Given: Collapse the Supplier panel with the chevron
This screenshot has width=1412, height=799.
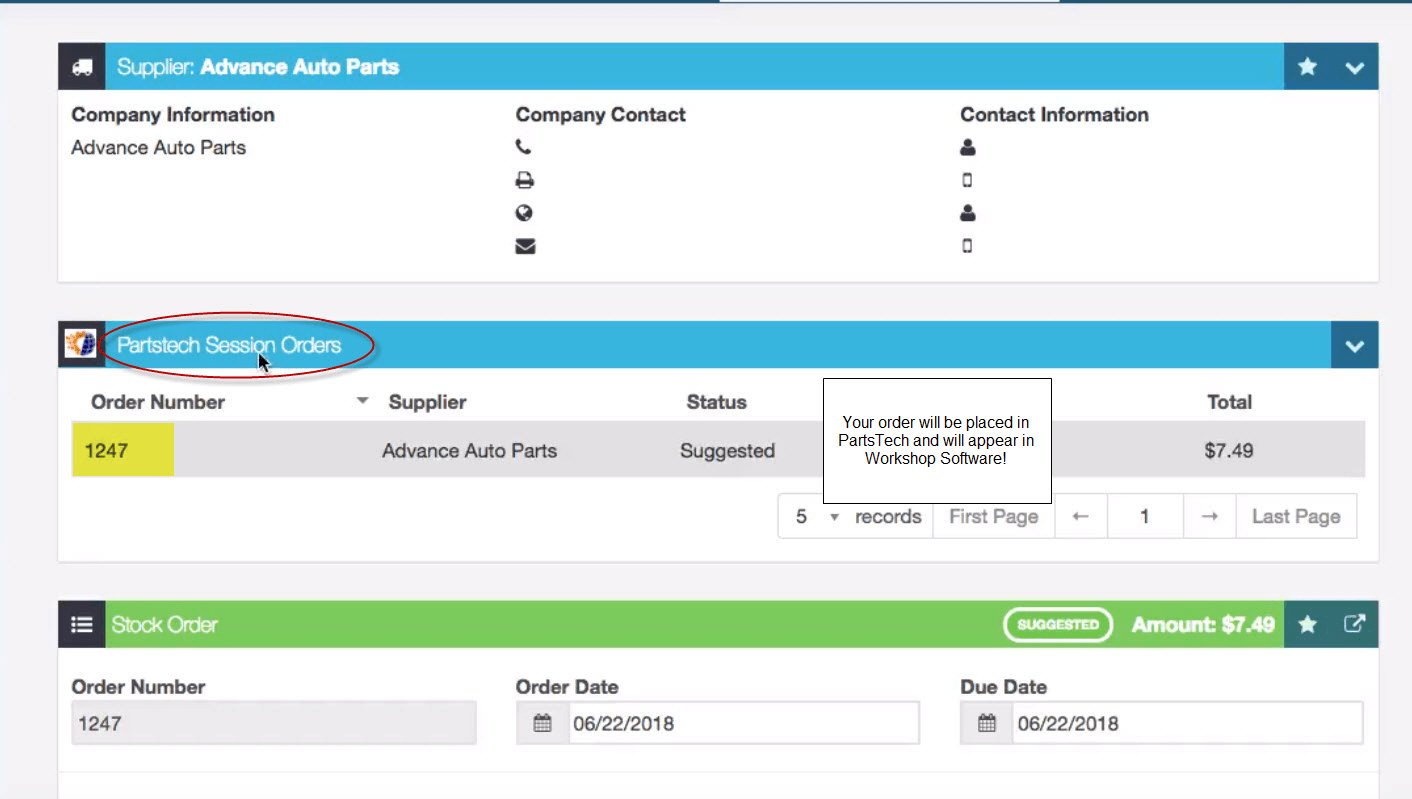Looking at the screenshot, I should 1355,67.
